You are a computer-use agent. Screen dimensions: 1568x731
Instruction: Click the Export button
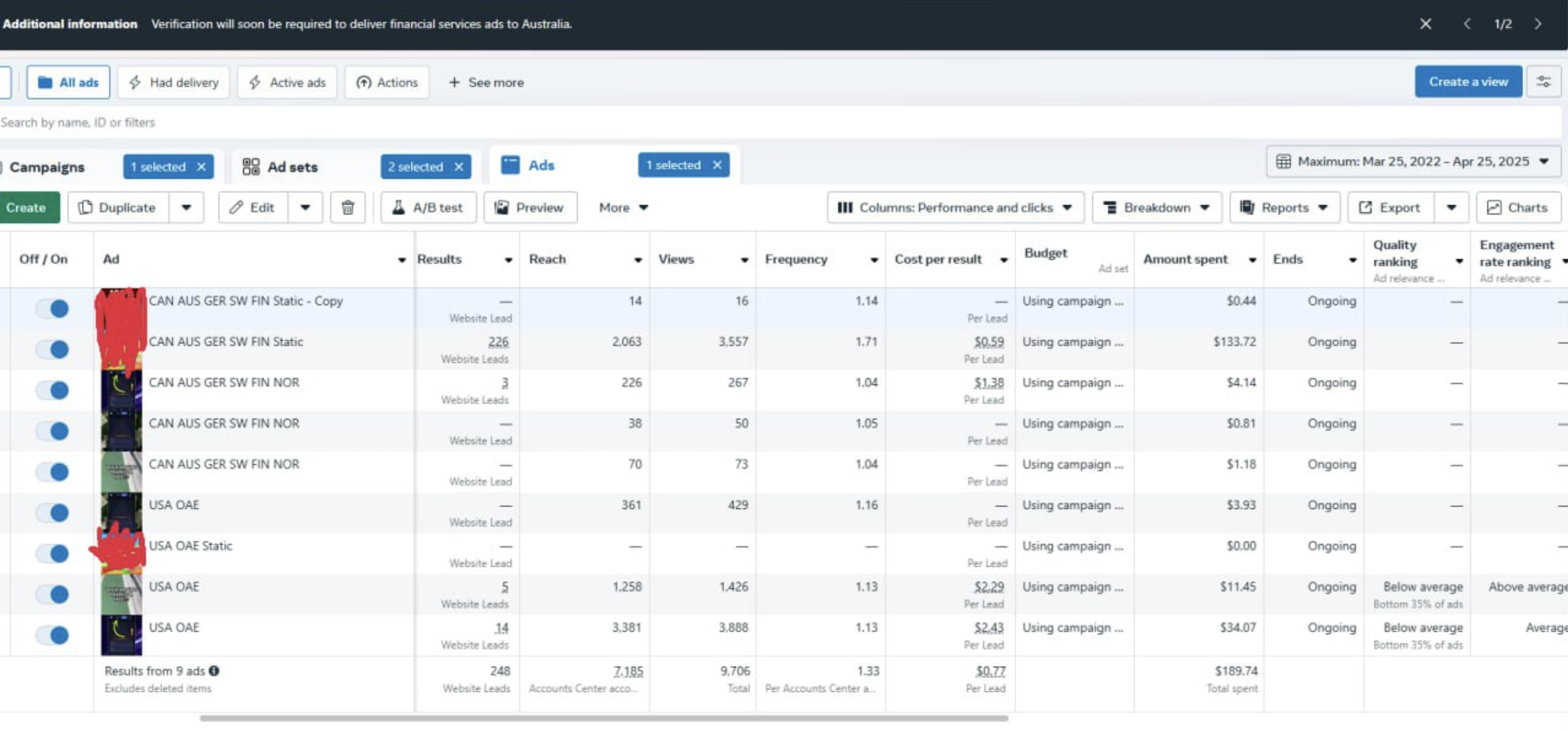(x=1390, y=208)
